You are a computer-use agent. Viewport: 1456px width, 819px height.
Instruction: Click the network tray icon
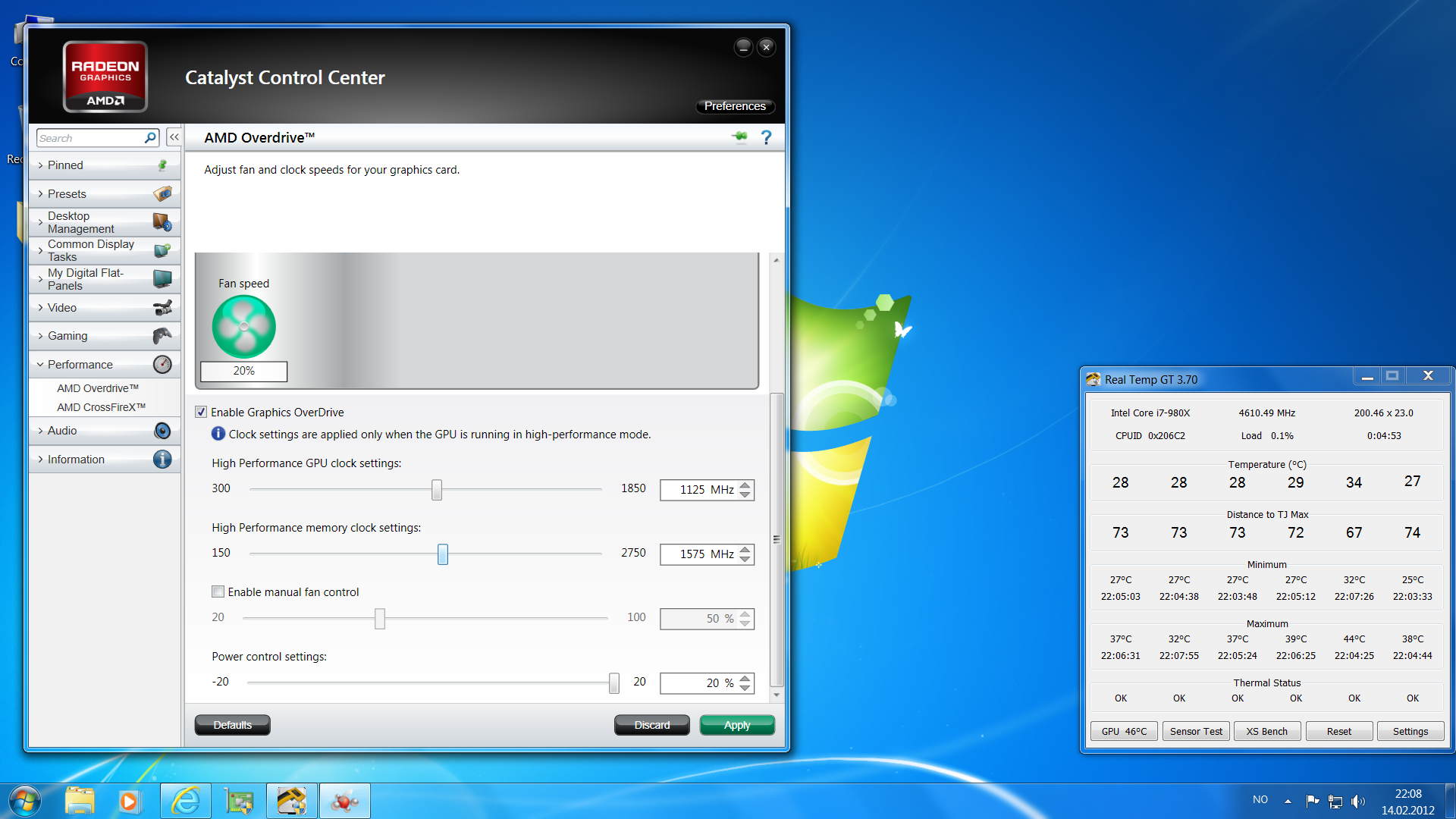coord(1335,801)
